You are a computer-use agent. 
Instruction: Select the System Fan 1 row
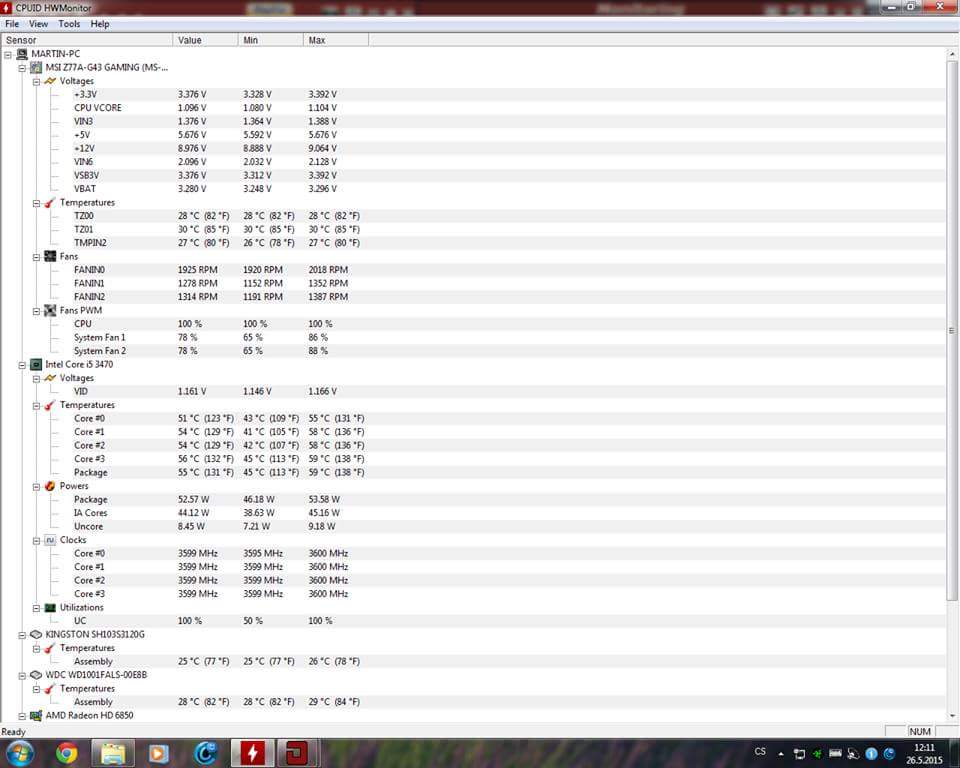click(473, 337)
